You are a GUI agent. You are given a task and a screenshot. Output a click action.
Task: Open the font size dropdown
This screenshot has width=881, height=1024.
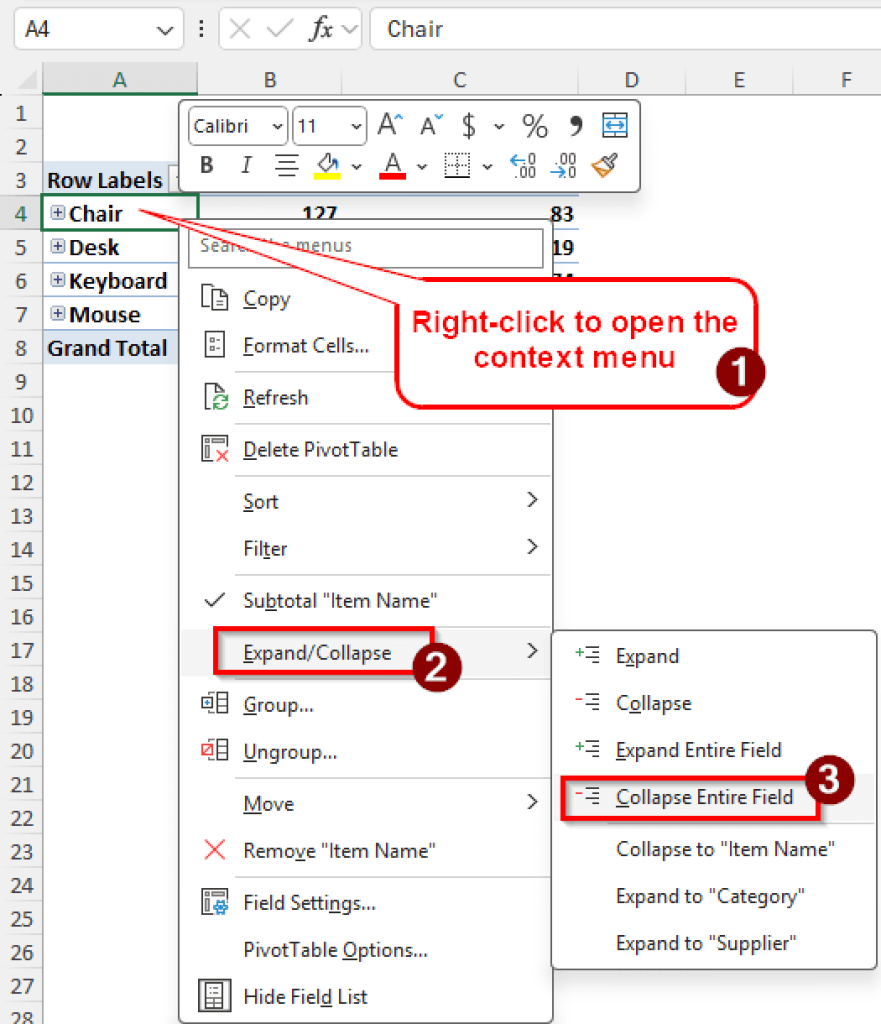pyautogui.click(x=356, y=126)
